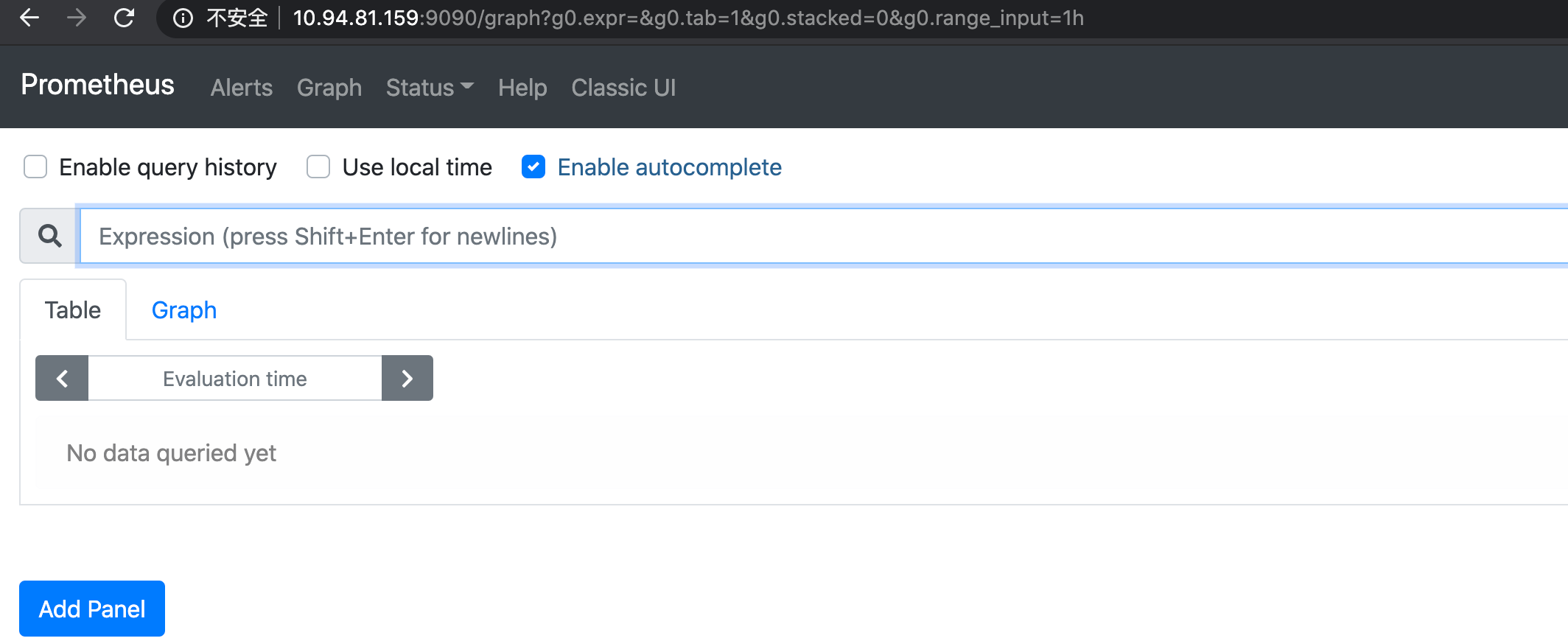Step evaluation time forward with right chevron
This screenshot has height=641, width=1568.
click(x=407, y=378)
